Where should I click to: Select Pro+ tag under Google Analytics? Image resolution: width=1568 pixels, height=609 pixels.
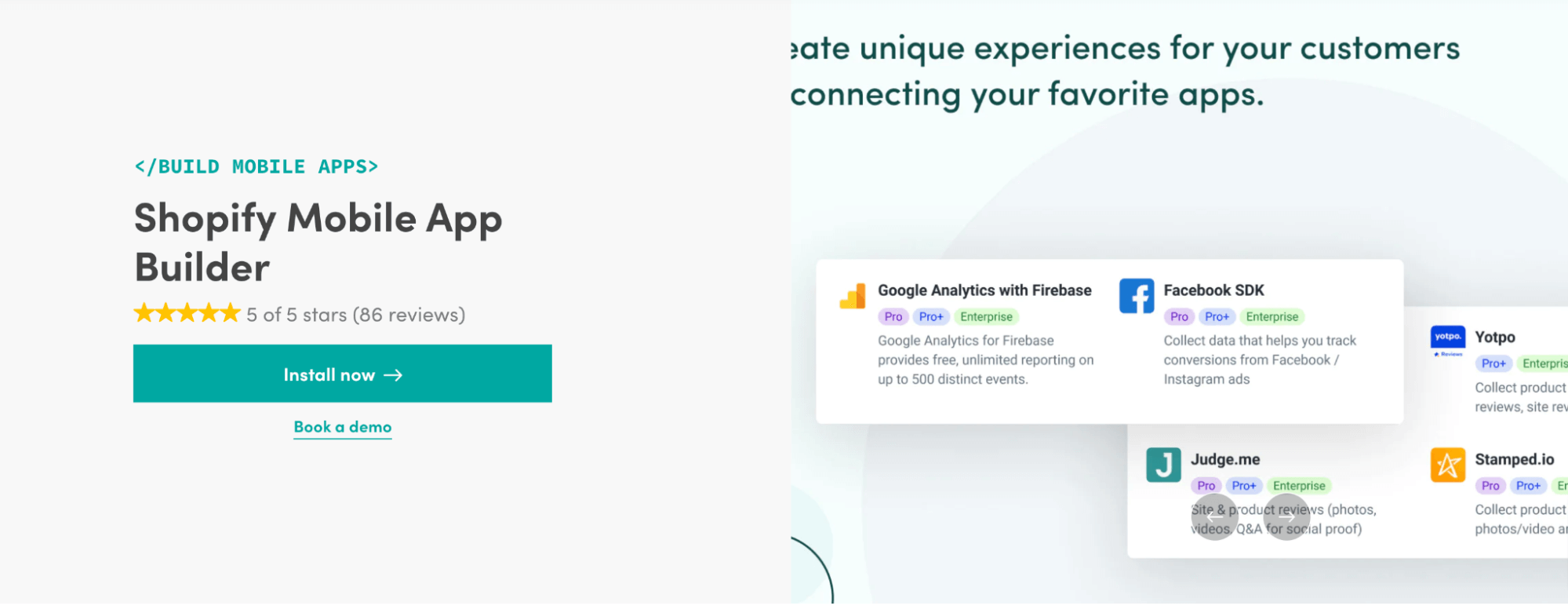tap(931, 317)
